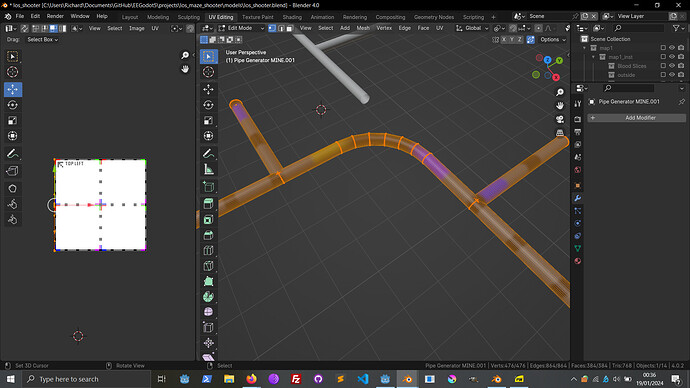Select the Move tool in the 3D viewport

tap(209, 89)
